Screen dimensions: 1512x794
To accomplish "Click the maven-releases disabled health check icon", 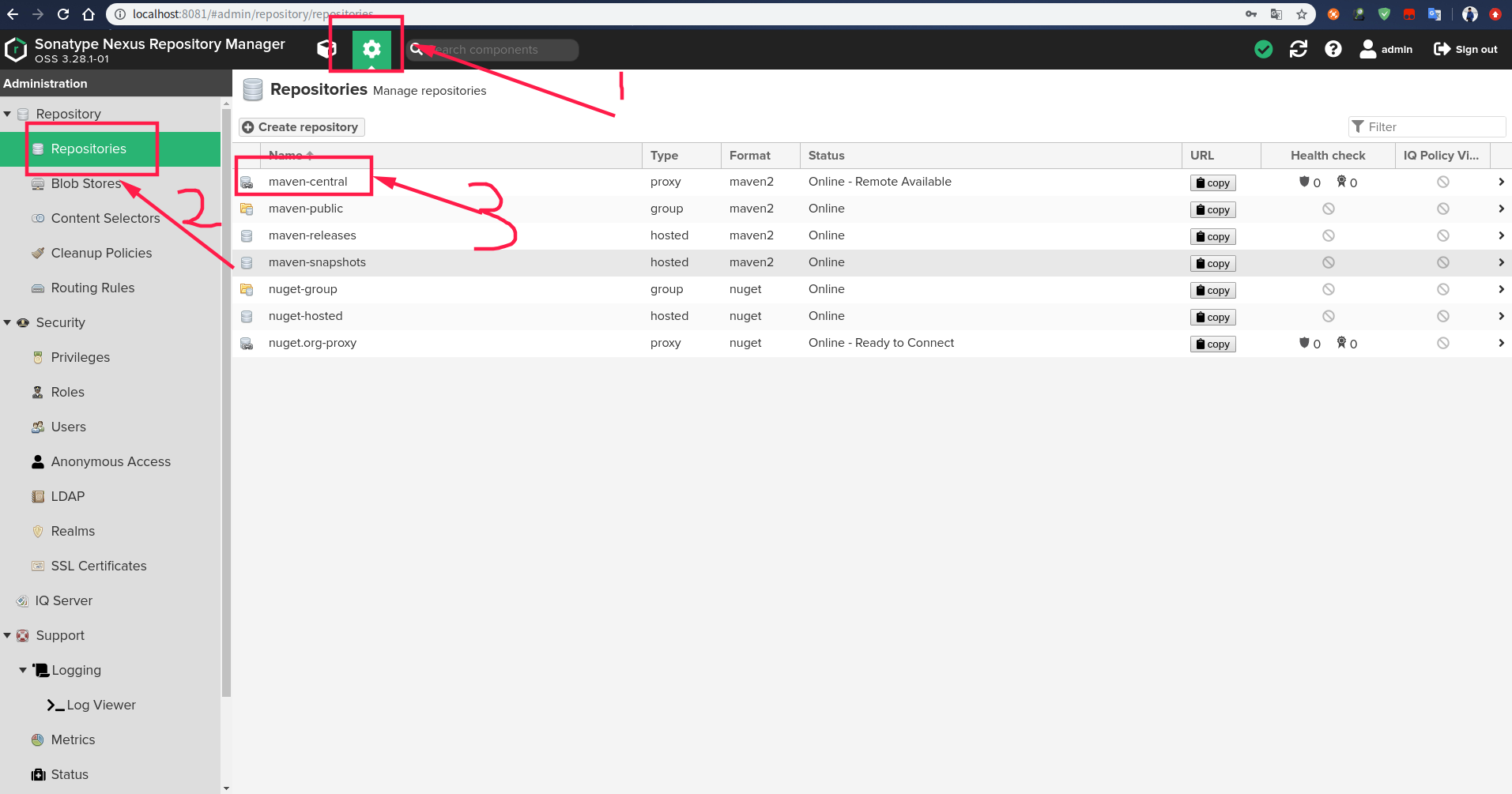I will (x=1329, y=235).
